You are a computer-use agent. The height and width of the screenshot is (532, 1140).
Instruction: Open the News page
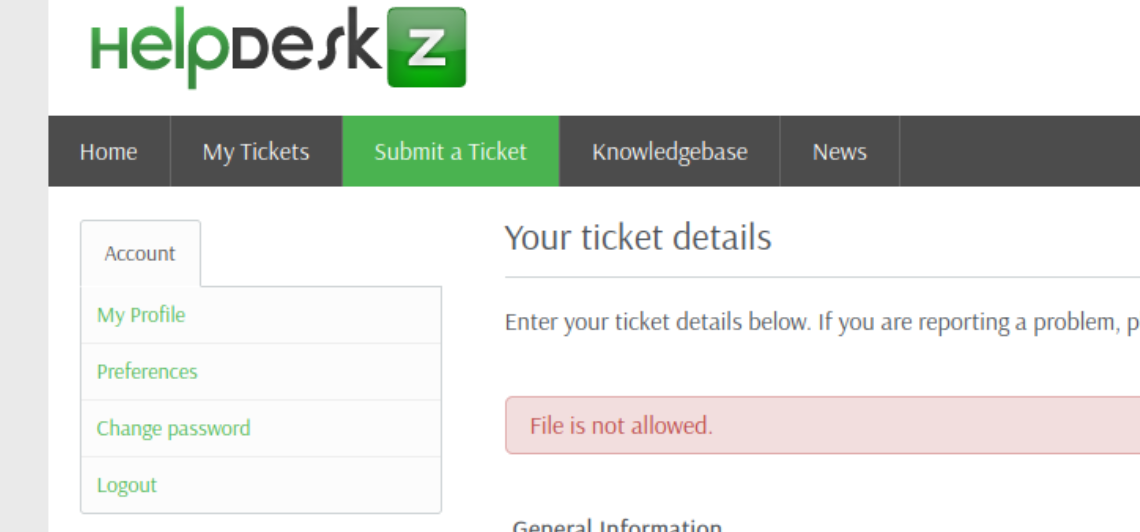click(840, 151)
